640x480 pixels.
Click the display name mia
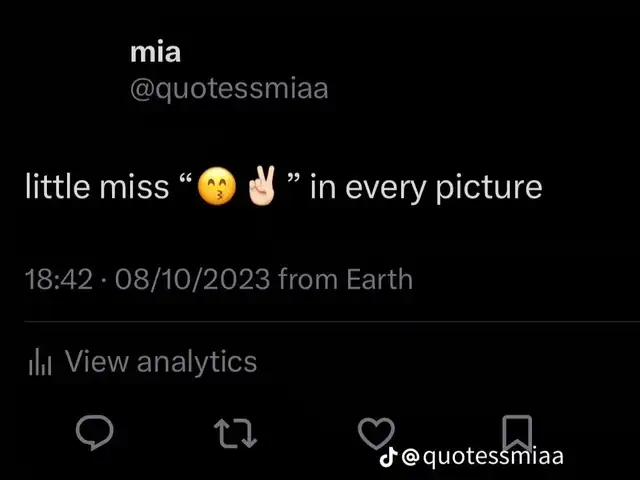(x=156, y=52)
